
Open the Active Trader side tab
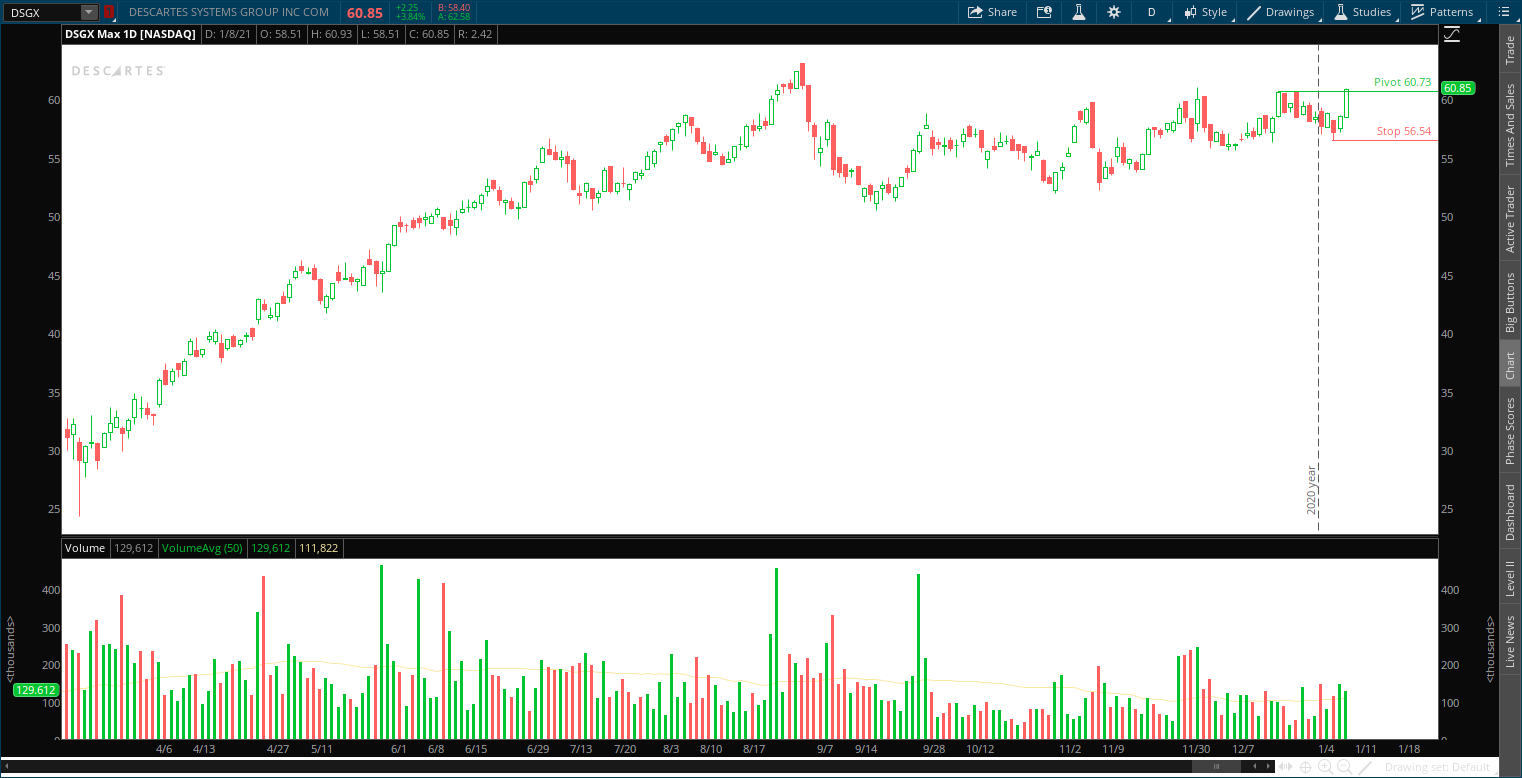(x=1510, y=219)
